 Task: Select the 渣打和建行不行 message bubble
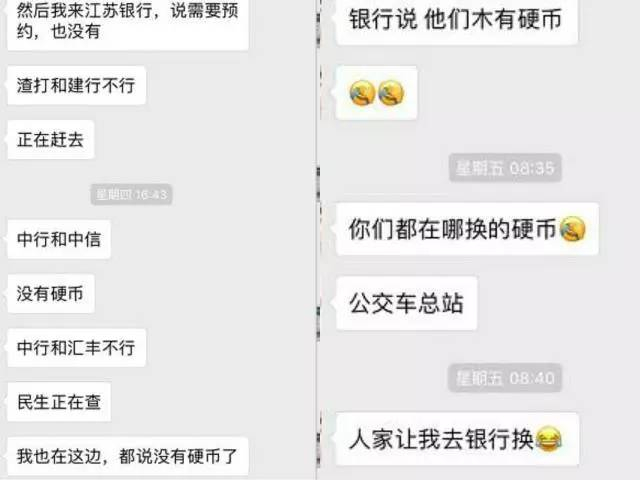coord(76,85)
